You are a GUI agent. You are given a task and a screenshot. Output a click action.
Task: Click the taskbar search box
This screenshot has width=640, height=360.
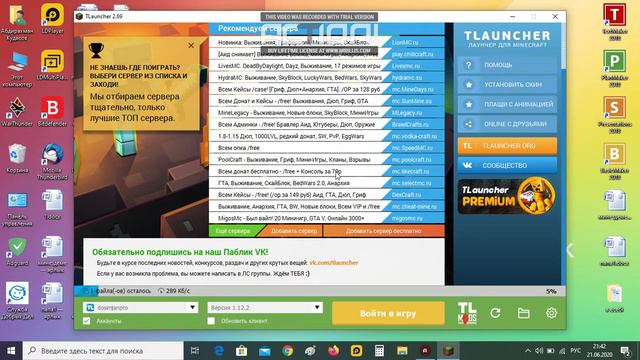[103, 351]
